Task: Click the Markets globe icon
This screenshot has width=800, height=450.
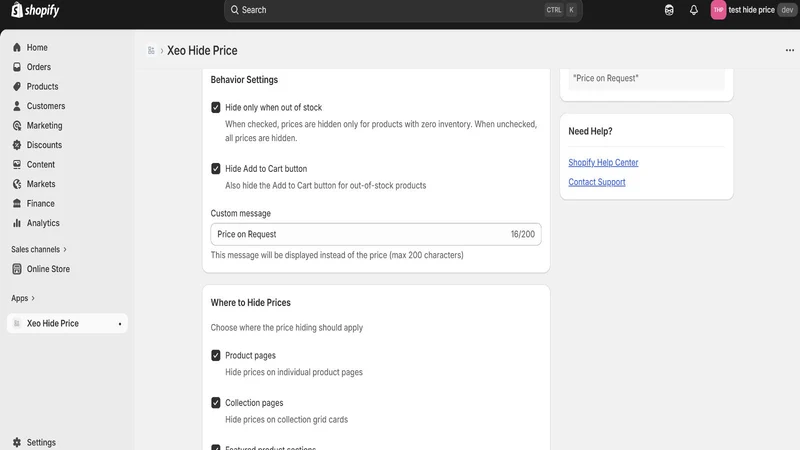Action: 17,184
